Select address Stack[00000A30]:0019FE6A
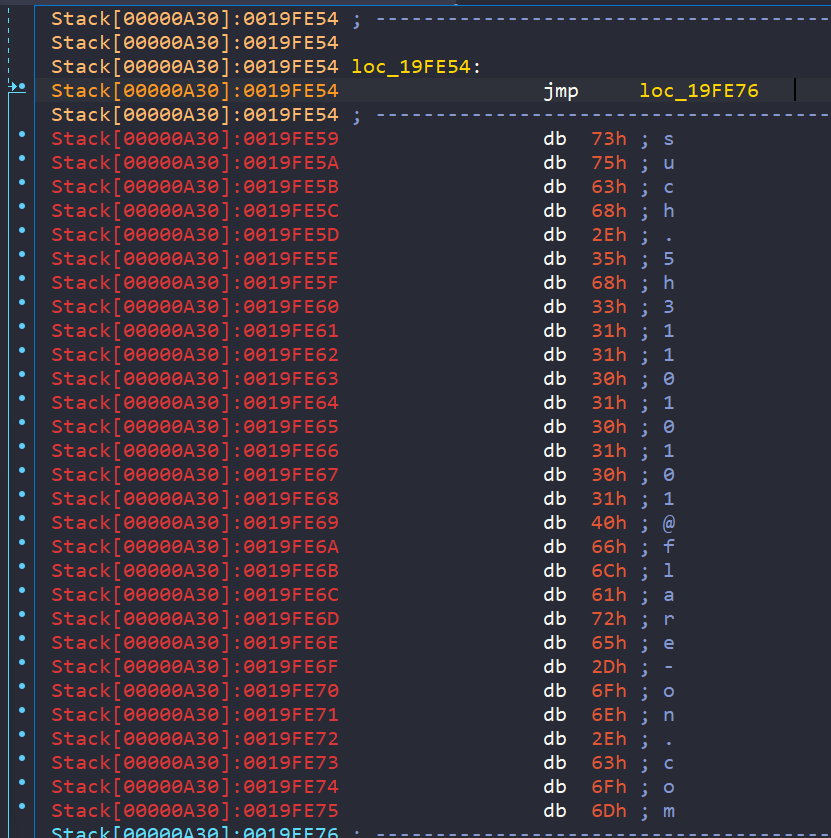 pyautogui.click(x=195, y=547)
